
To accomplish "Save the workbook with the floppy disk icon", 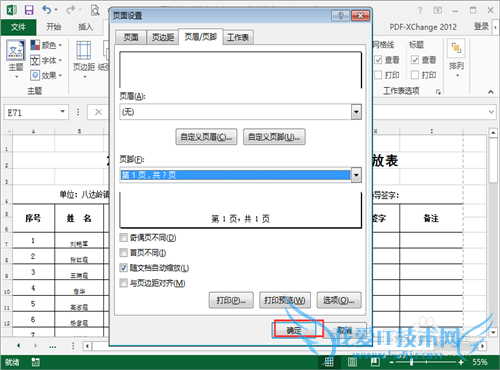I will click(29, 10).
